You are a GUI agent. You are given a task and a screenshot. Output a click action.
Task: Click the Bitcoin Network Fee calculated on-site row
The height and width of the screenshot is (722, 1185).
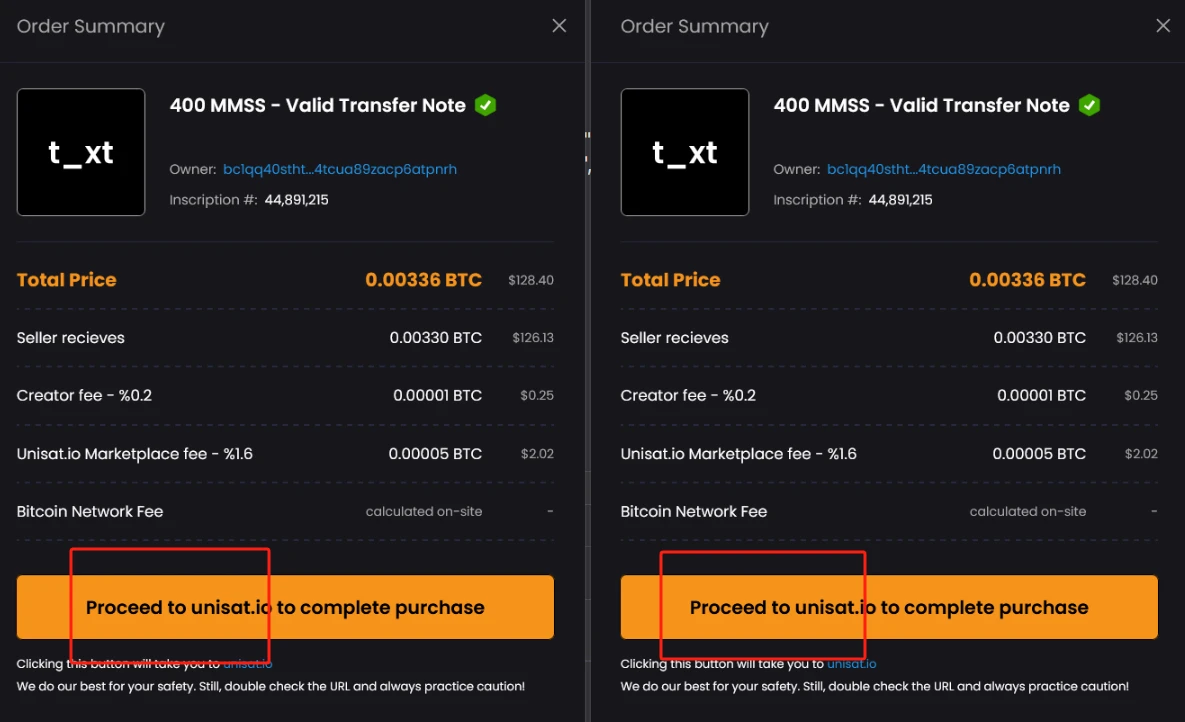285,511
